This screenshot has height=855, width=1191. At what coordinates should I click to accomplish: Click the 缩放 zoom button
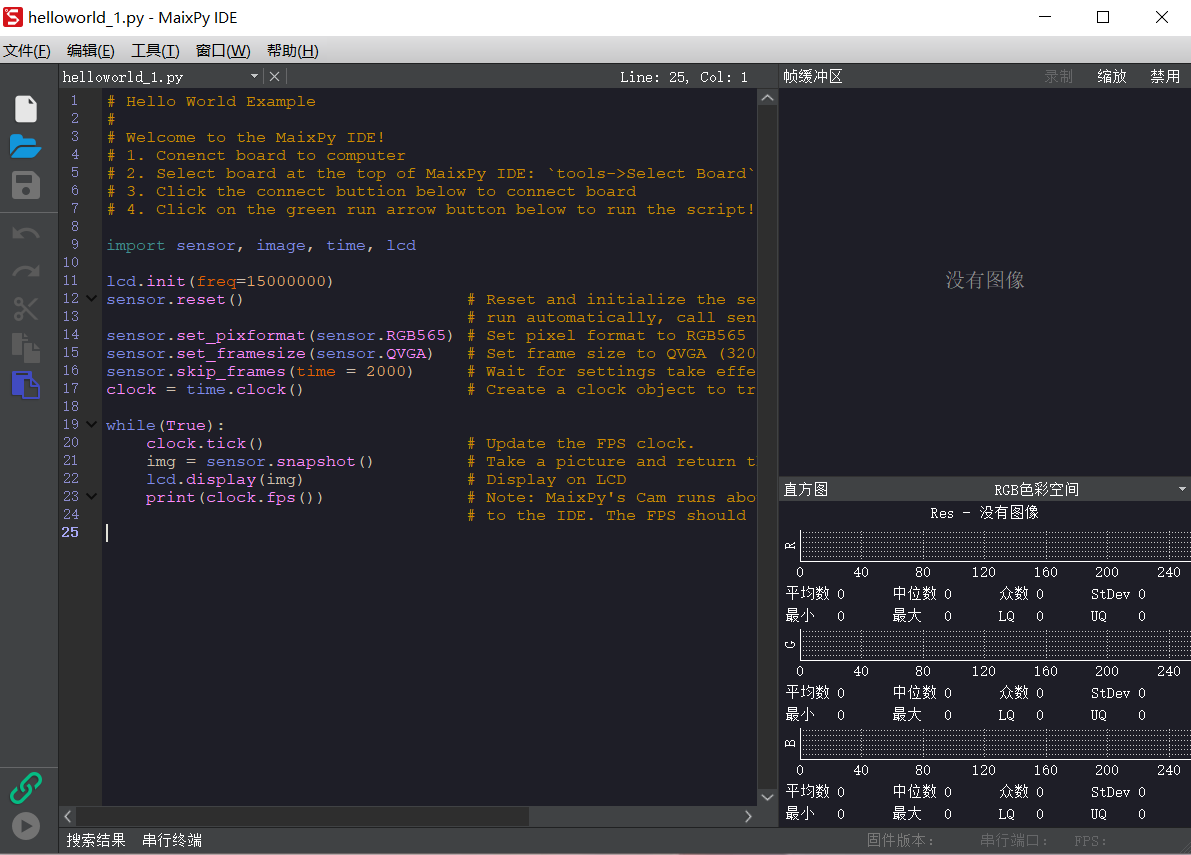point(1111,77)
